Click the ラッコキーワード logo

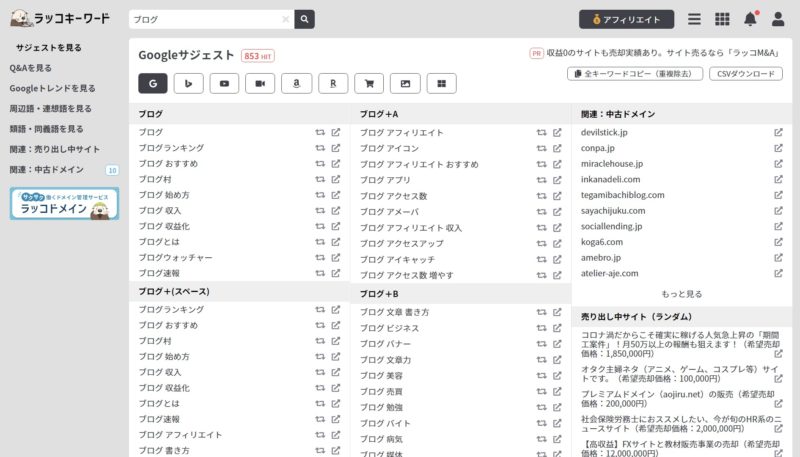(x=60, y=18)
